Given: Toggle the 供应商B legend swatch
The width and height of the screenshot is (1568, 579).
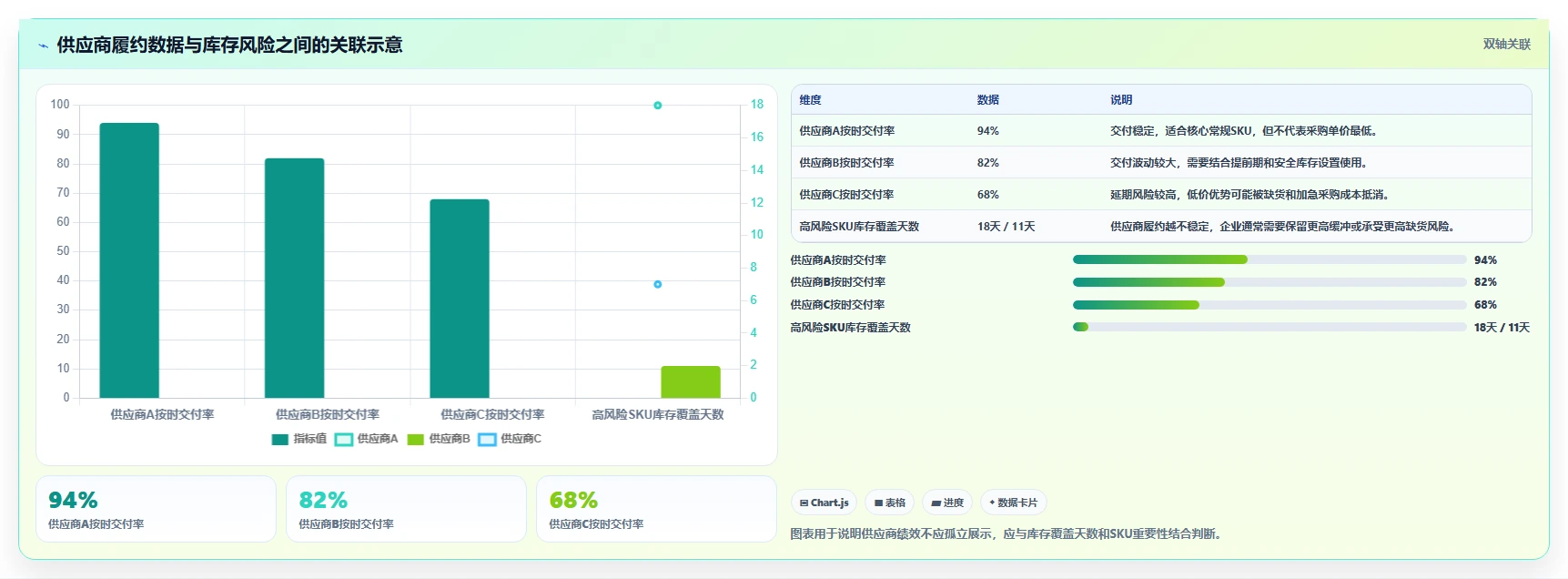Looking at the screenshot, I should [416, 440].
